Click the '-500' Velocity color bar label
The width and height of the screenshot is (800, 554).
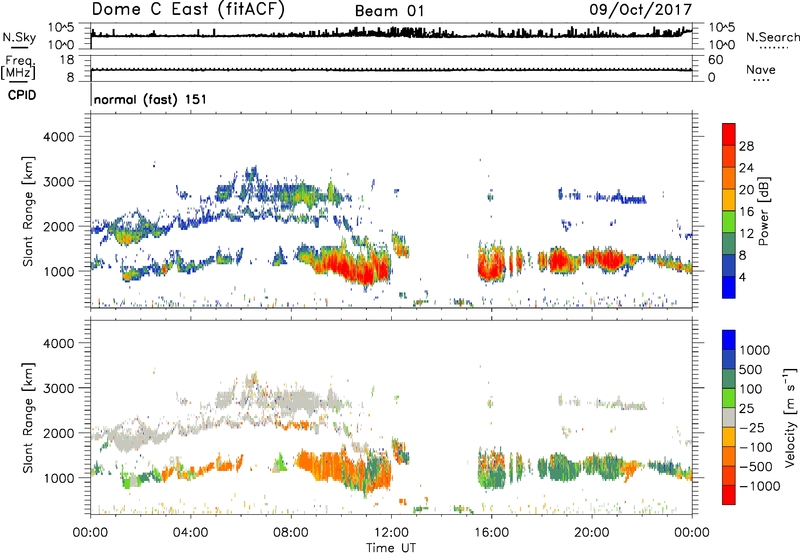pyautogui.click(x=755, y=467)
